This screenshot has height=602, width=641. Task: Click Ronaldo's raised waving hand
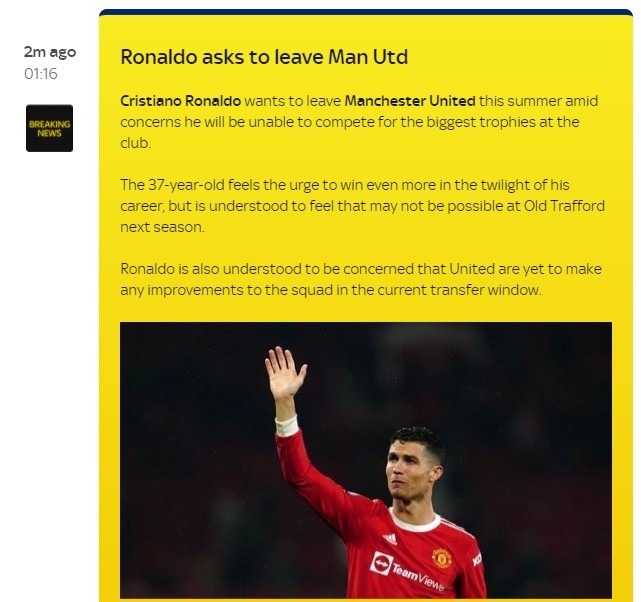tap(285, 372)
